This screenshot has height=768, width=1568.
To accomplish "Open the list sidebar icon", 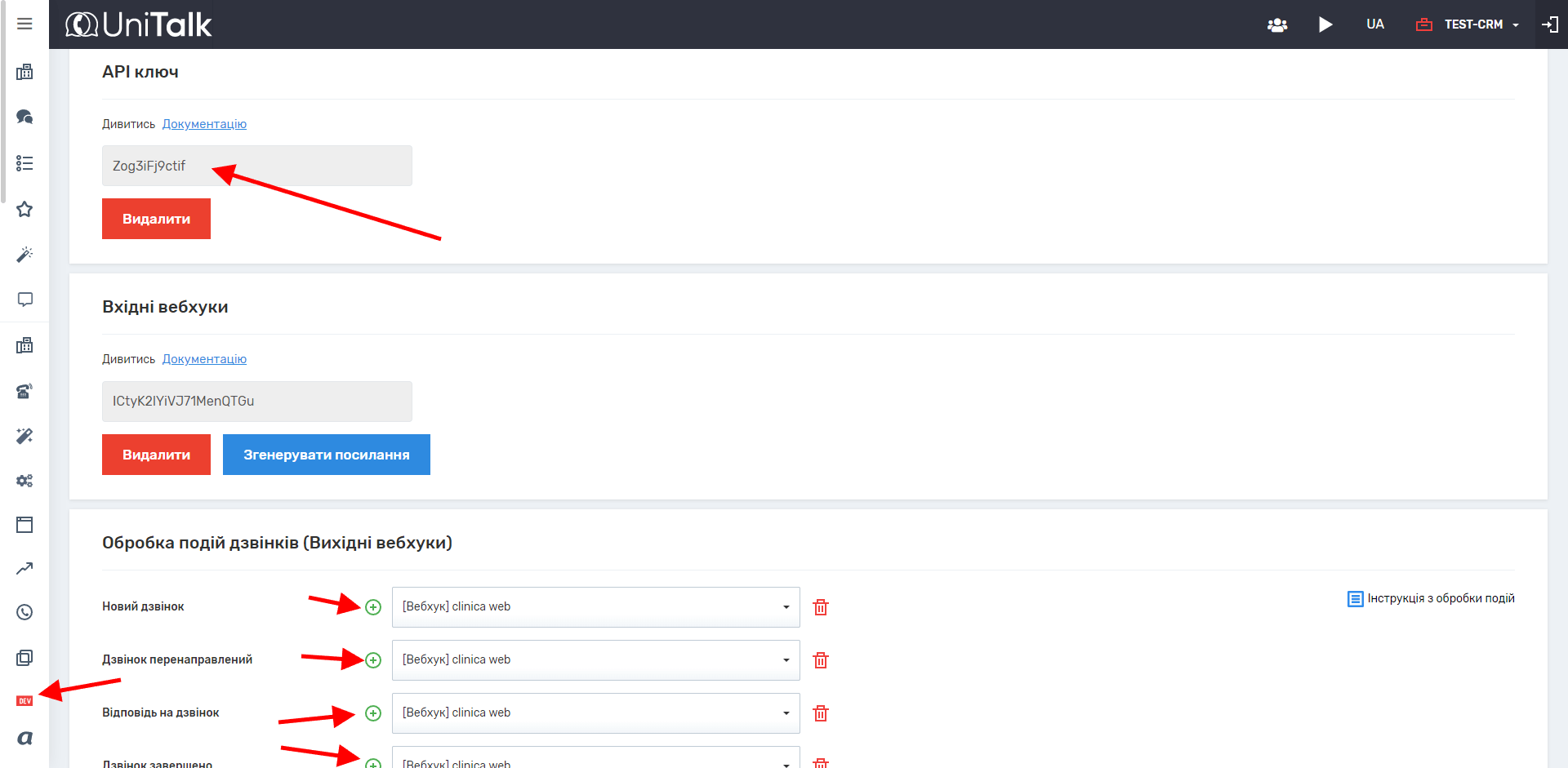I will tap(24, 163).
